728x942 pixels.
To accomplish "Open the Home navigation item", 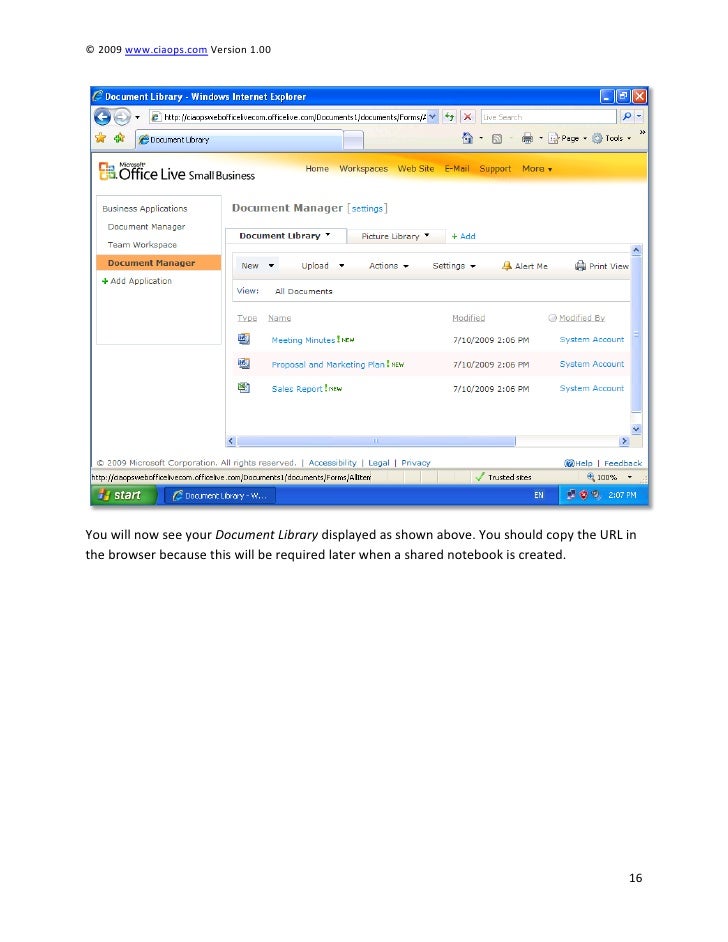I will click(x=317, y=169).
